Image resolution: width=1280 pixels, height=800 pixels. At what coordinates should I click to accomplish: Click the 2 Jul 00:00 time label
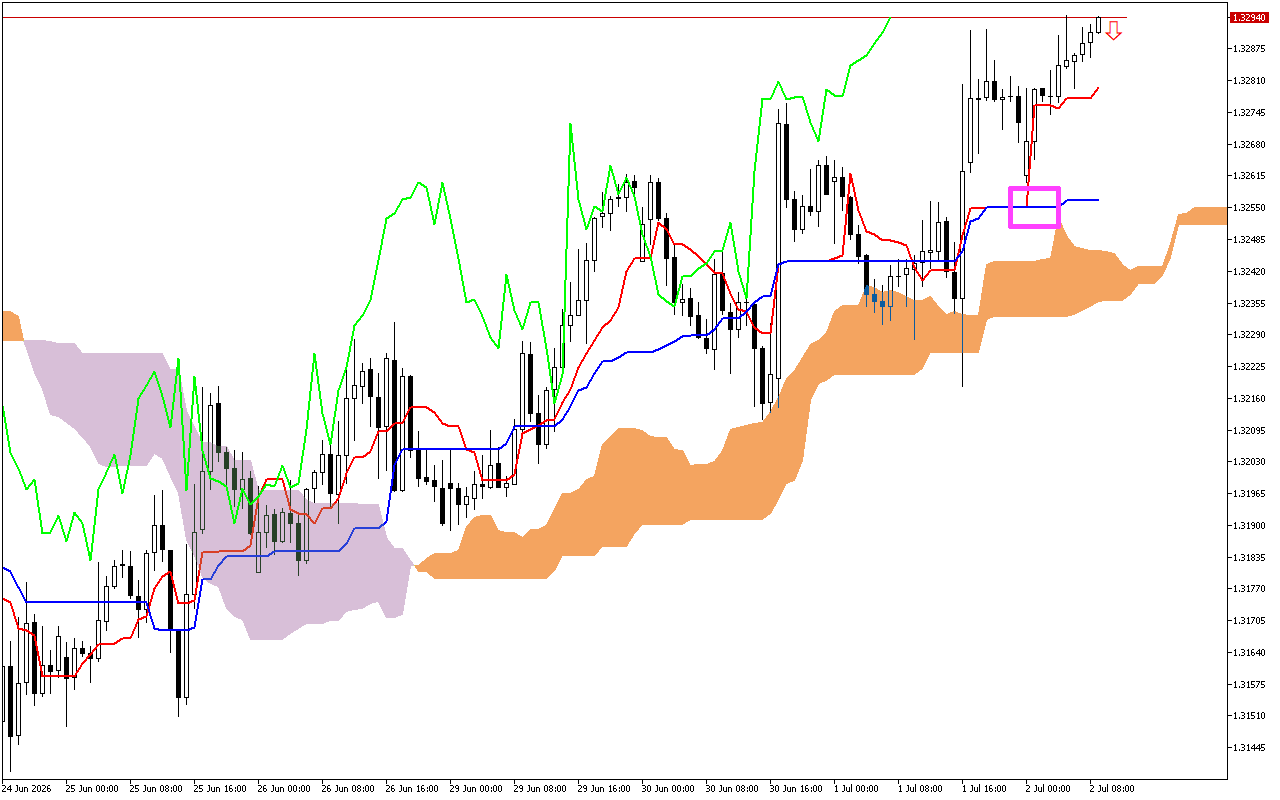(1050, 788)
